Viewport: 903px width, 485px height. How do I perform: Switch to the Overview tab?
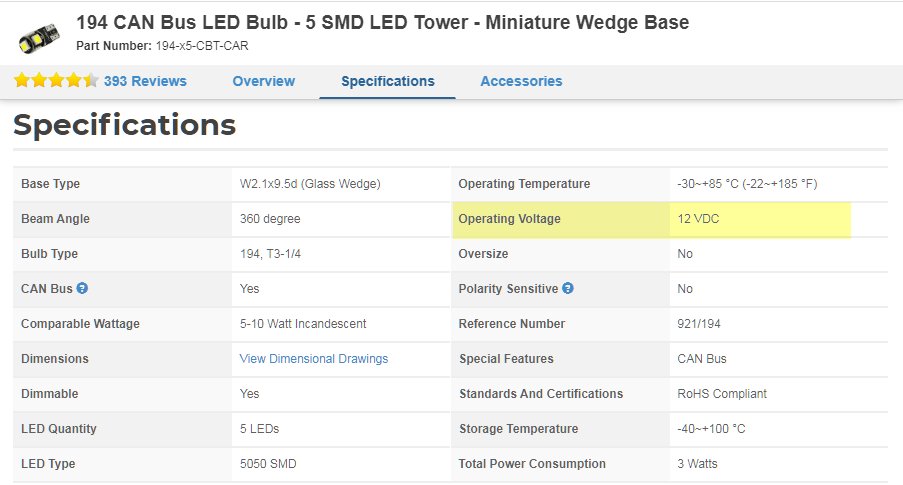(x=264, y=81)
